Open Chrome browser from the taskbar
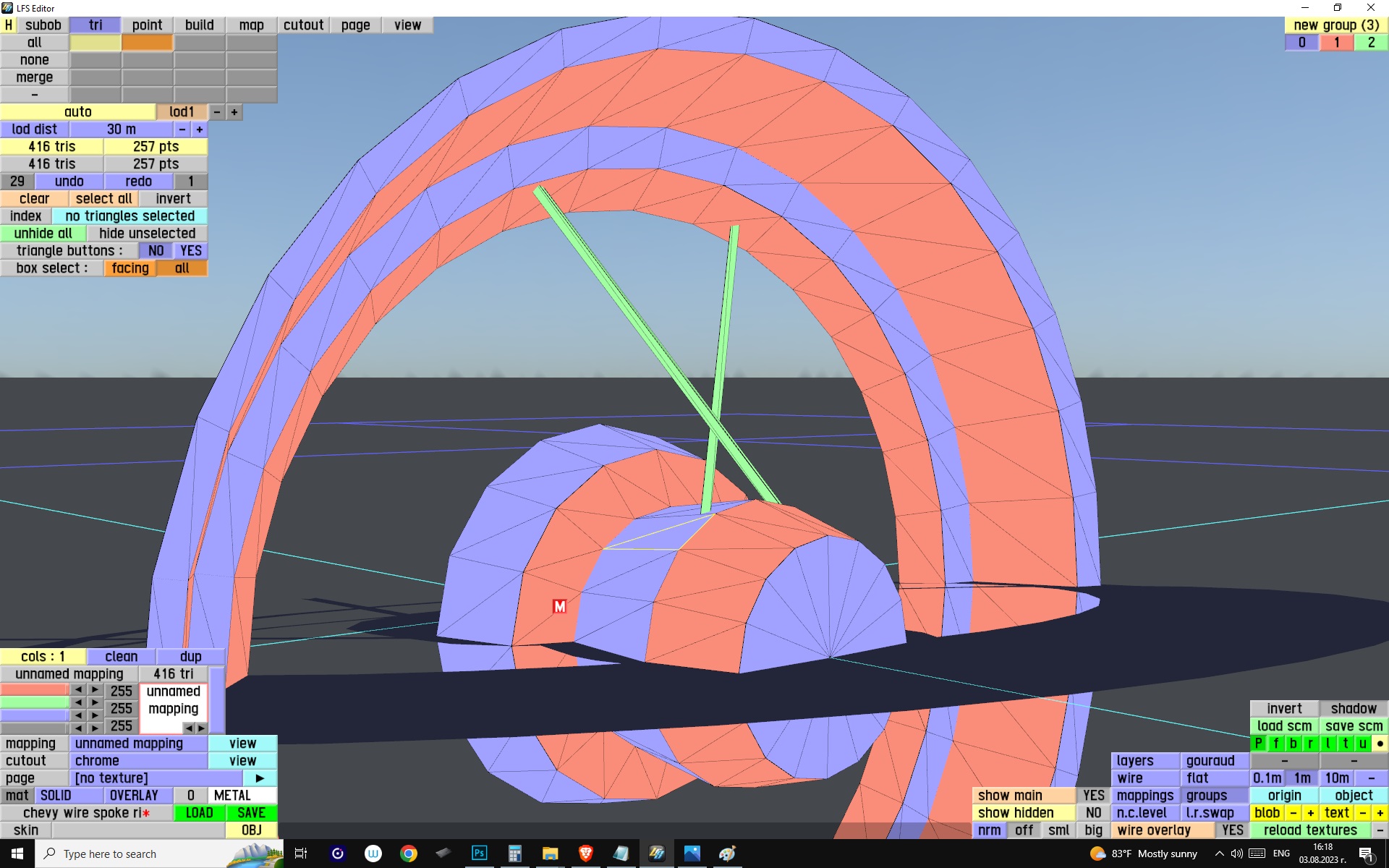Screen dimensions: 1389x868 point(409,854)
